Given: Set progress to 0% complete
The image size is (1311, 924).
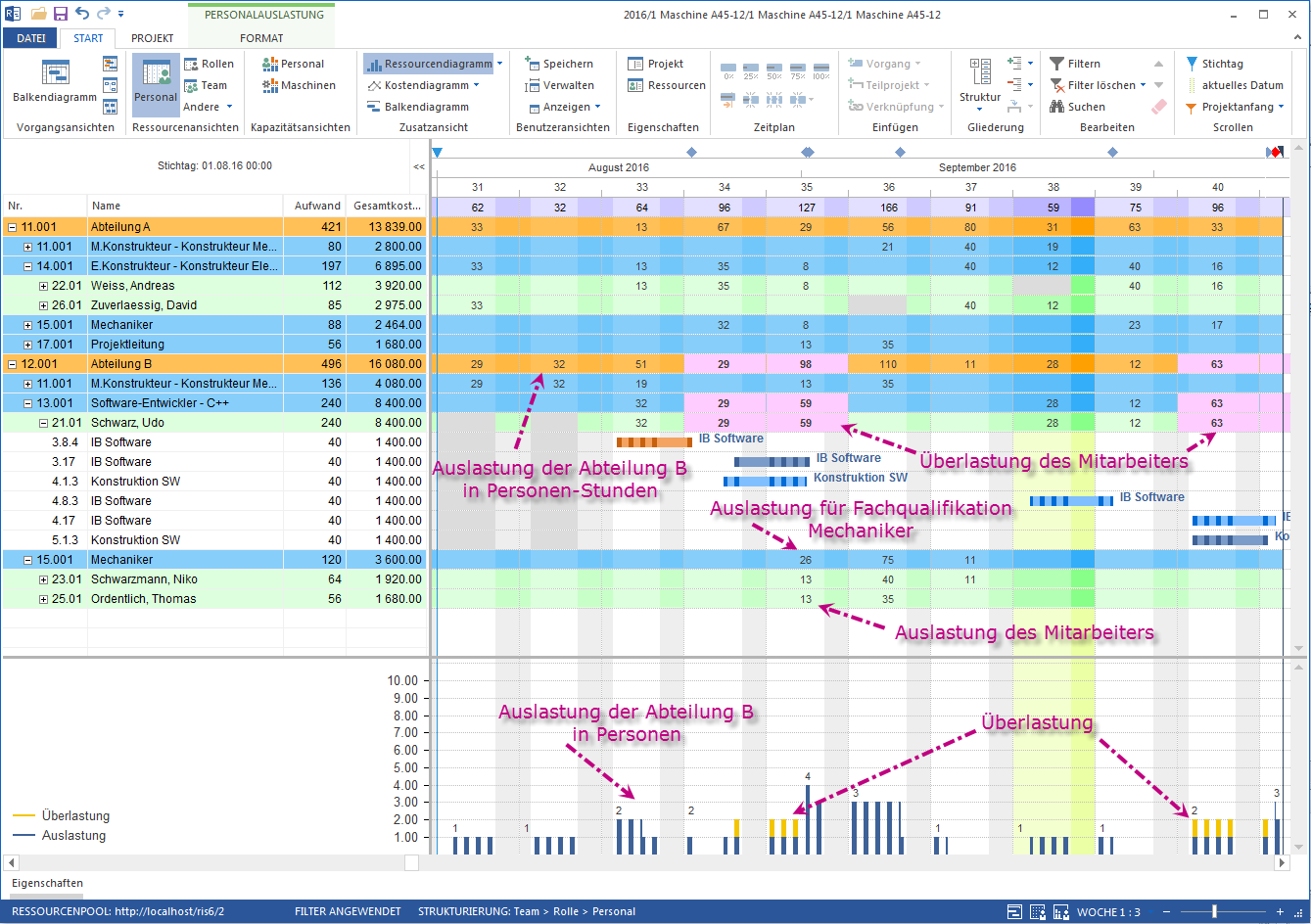Looking at the screenshot, I should click(x=728, y=70).
